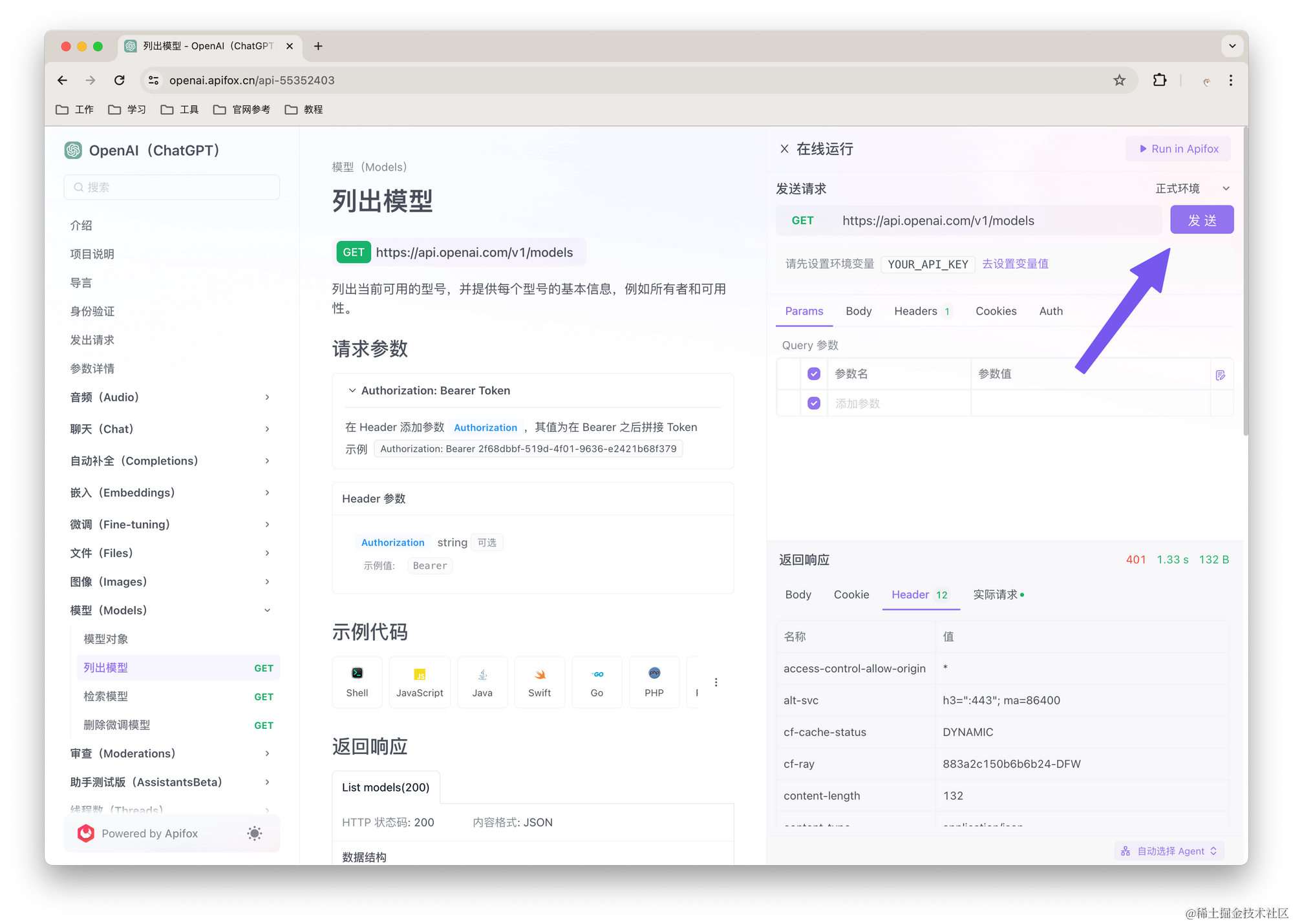Click bulk edit icon in Query params
Viewport: 1293px width, 924px height.
click(1221, 375)
